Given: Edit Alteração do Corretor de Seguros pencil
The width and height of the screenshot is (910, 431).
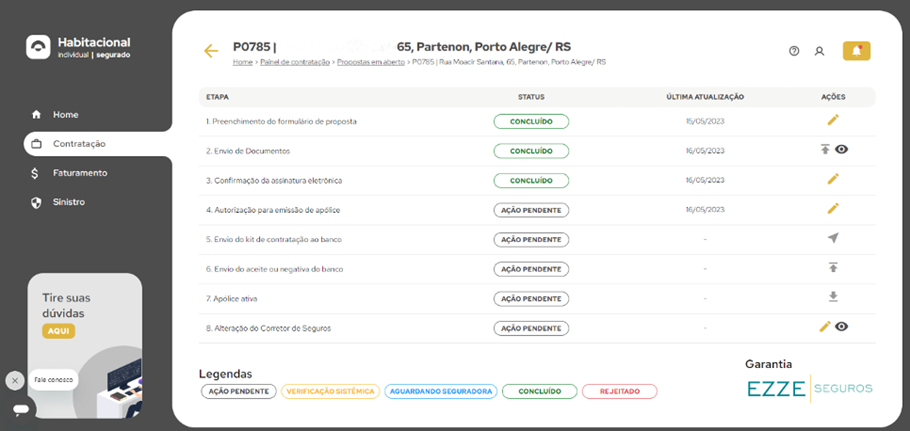Looking at the screenshot, I should tap(825, 327).
